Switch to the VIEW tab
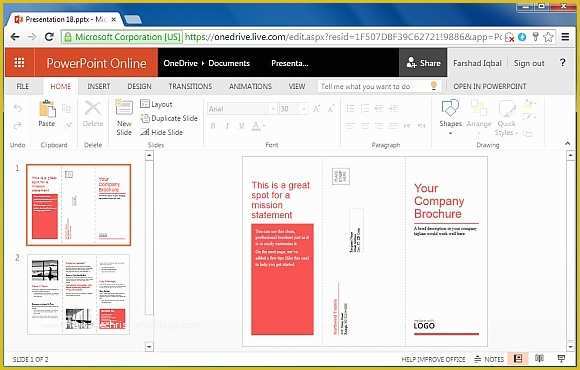 [297, 86]
